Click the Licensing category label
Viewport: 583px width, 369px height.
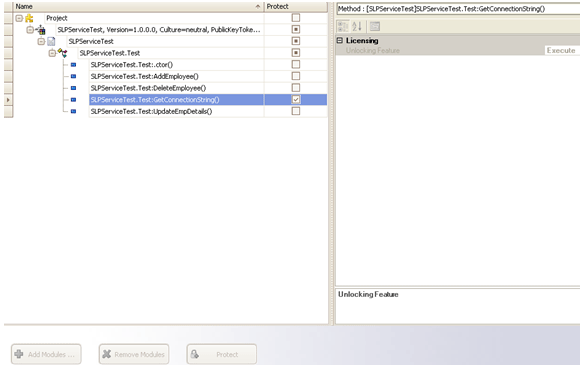click(x=362, y=41)
